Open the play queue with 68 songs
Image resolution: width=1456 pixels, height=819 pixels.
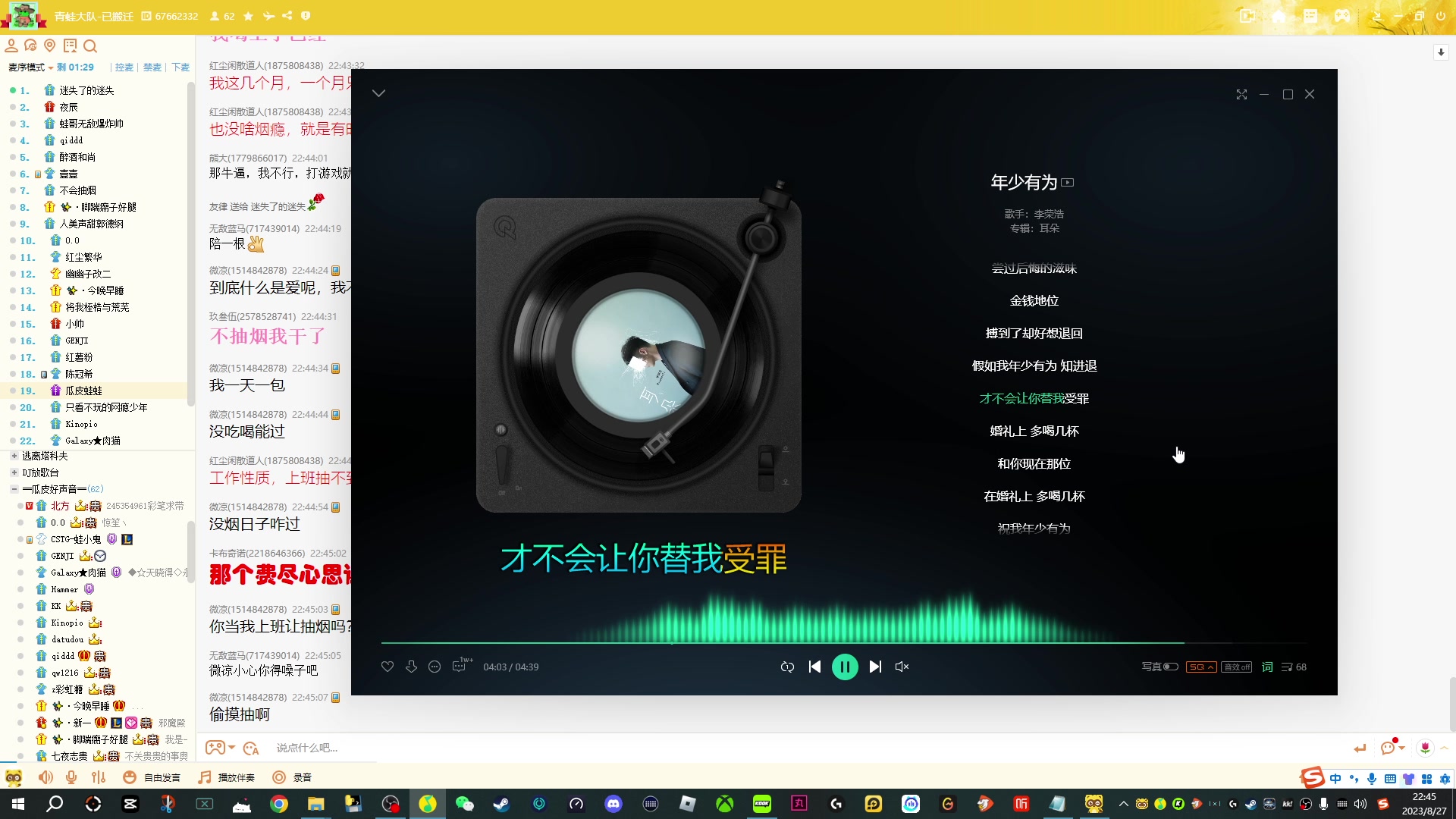1294,667
